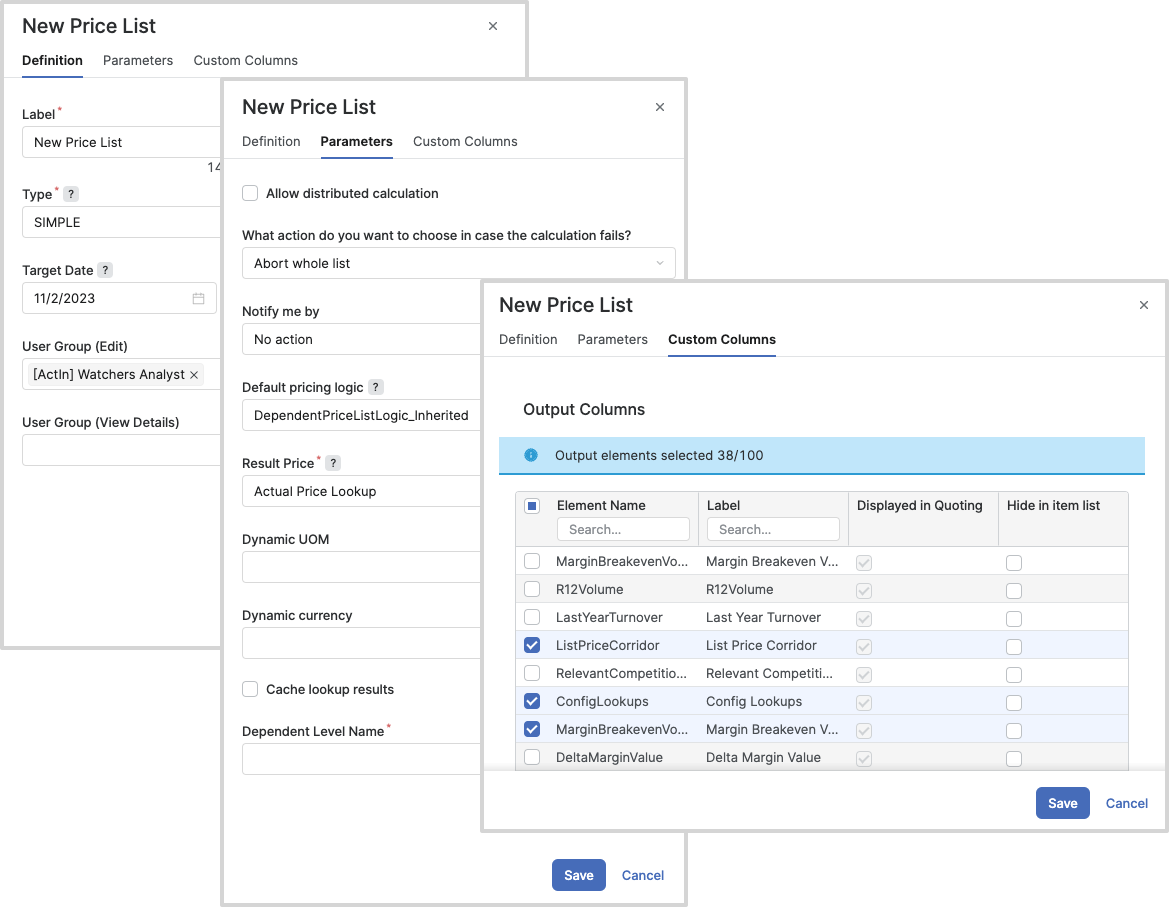This screenshot has width=1169, height=907.
Task: Remove the Watchers Analyst user group tag
Action: click(x=194, y=375)
